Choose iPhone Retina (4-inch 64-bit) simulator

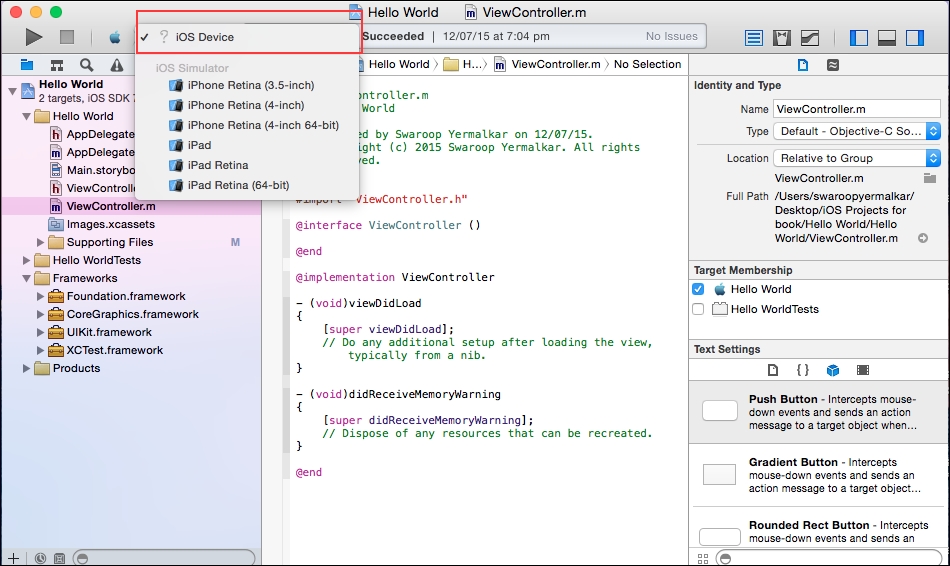tap(247, 125)
